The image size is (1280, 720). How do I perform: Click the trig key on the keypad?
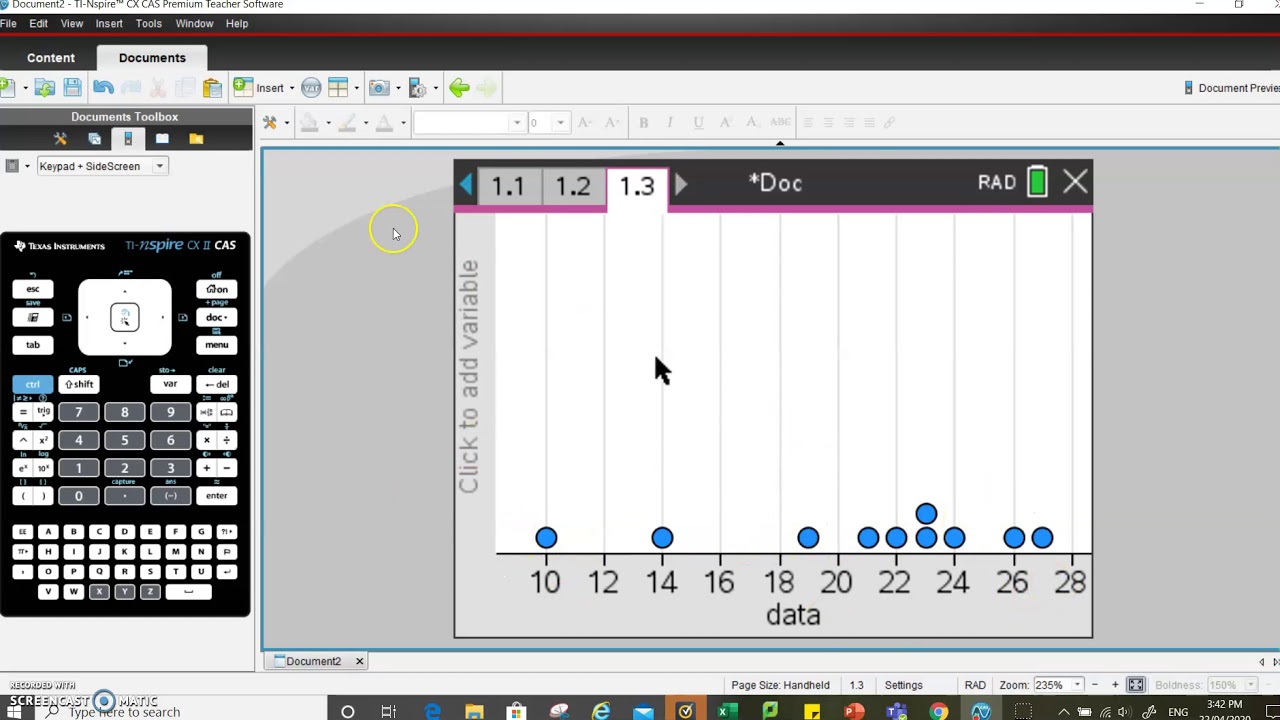click(43, 412)
